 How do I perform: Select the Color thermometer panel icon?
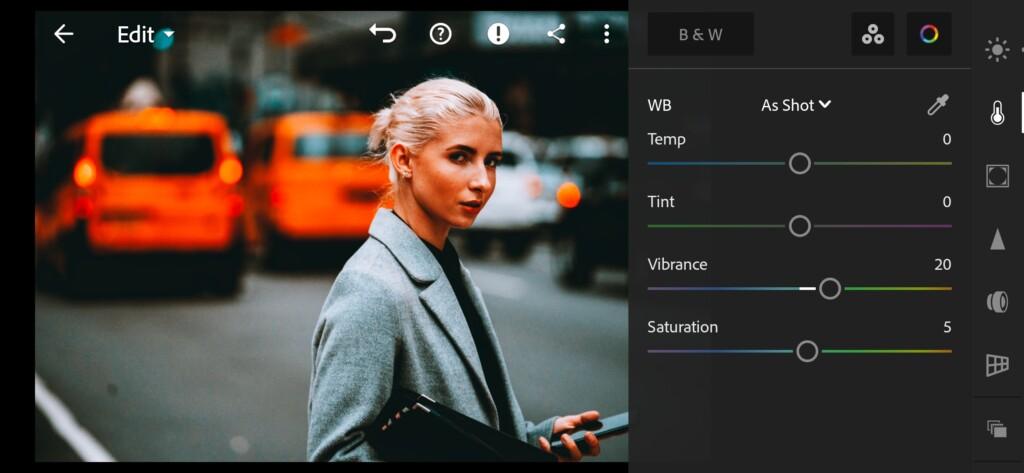pyautogui.click(x=997, y=112)
